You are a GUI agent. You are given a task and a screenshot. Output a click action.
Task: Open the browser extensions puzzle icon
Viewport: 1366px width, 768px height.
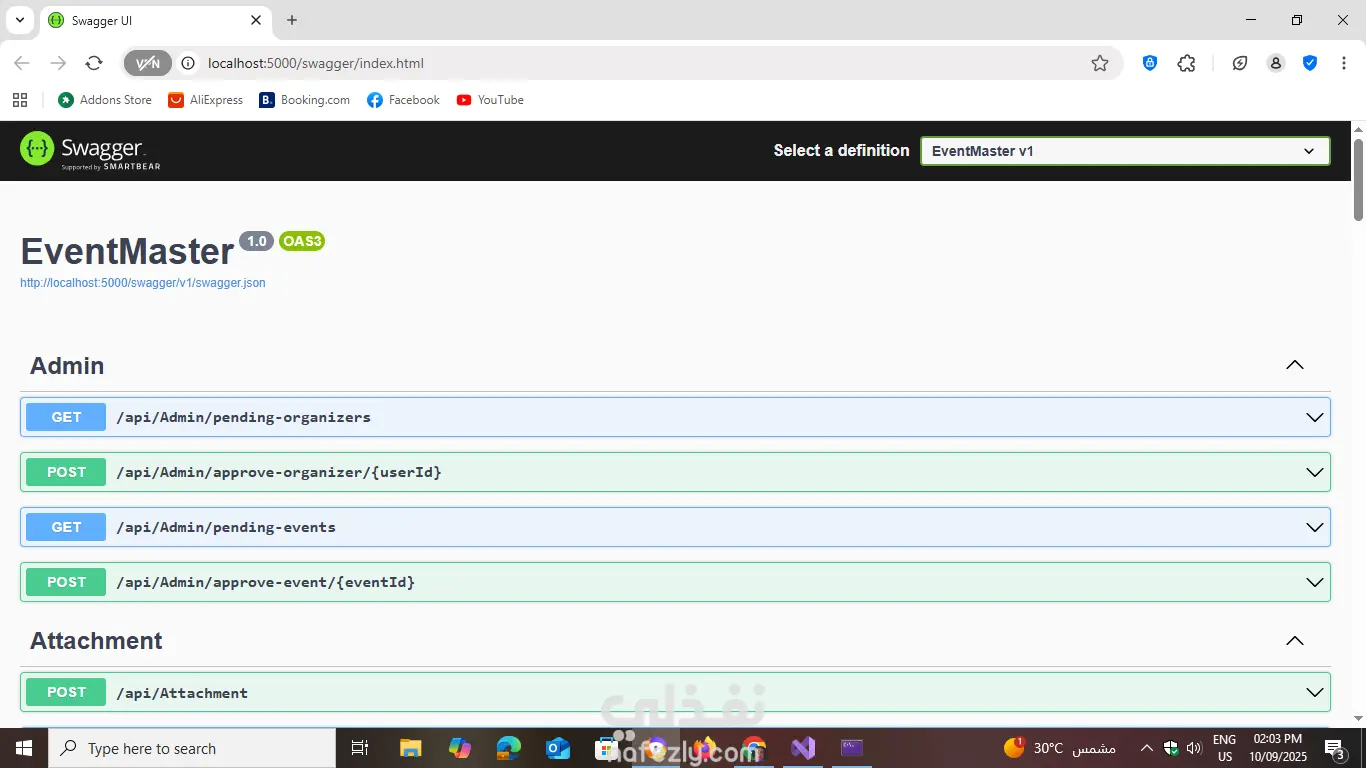pyautogui.click(x=1187, y=63)
